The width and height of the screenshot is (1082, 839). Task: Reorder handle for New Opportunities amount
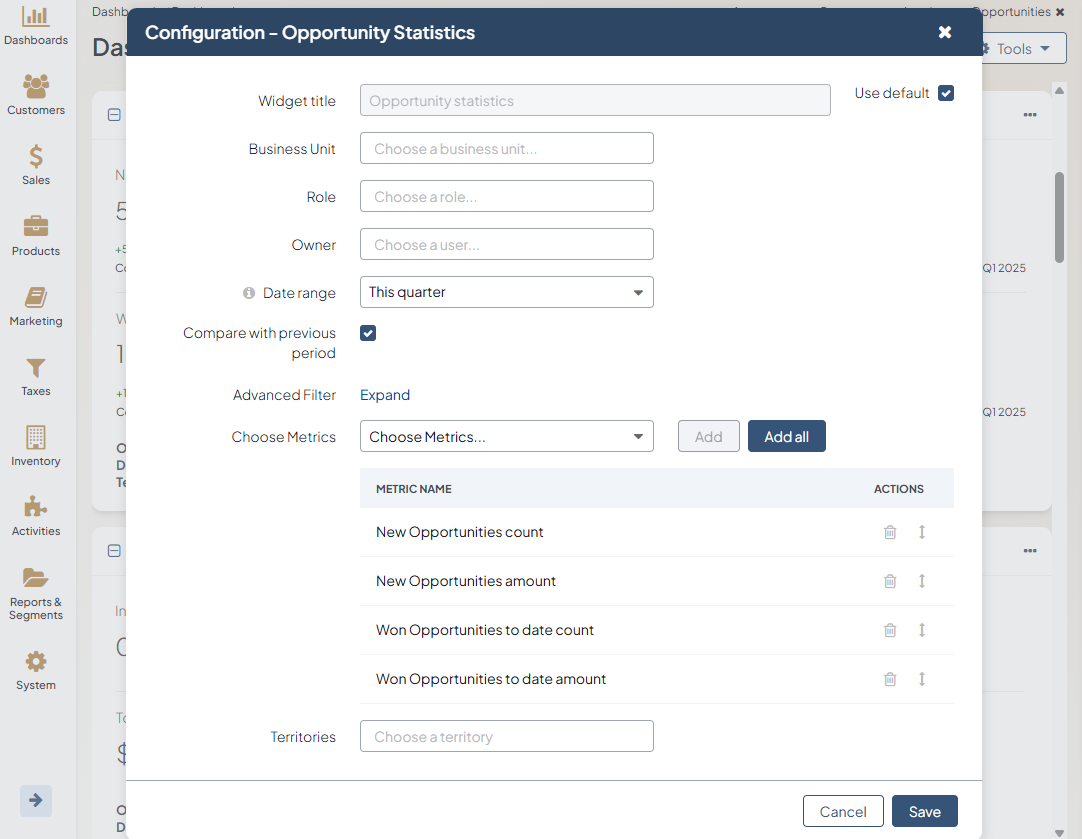[x=922, y=581]
